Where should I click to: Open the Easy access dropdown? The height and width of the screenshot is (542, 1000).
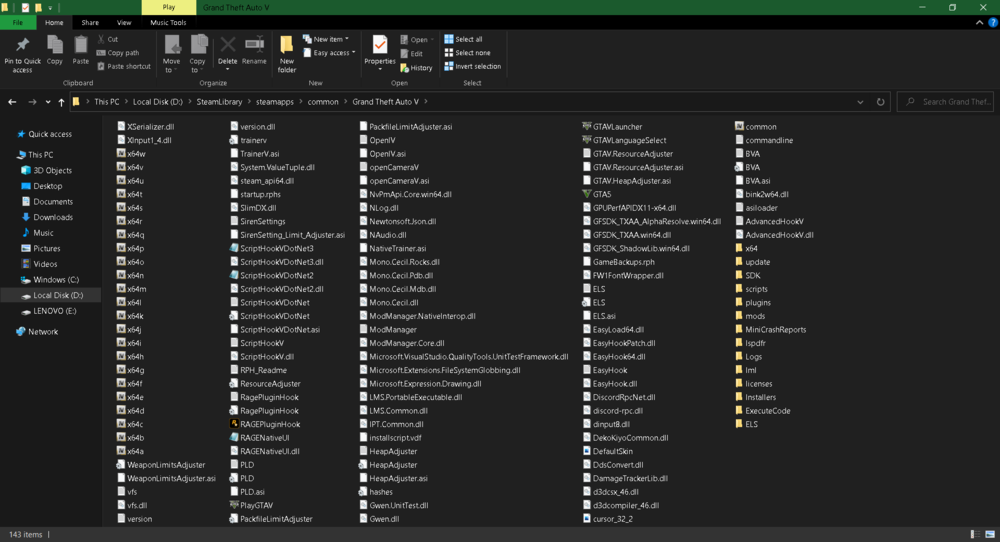click(x=329, y=53)
